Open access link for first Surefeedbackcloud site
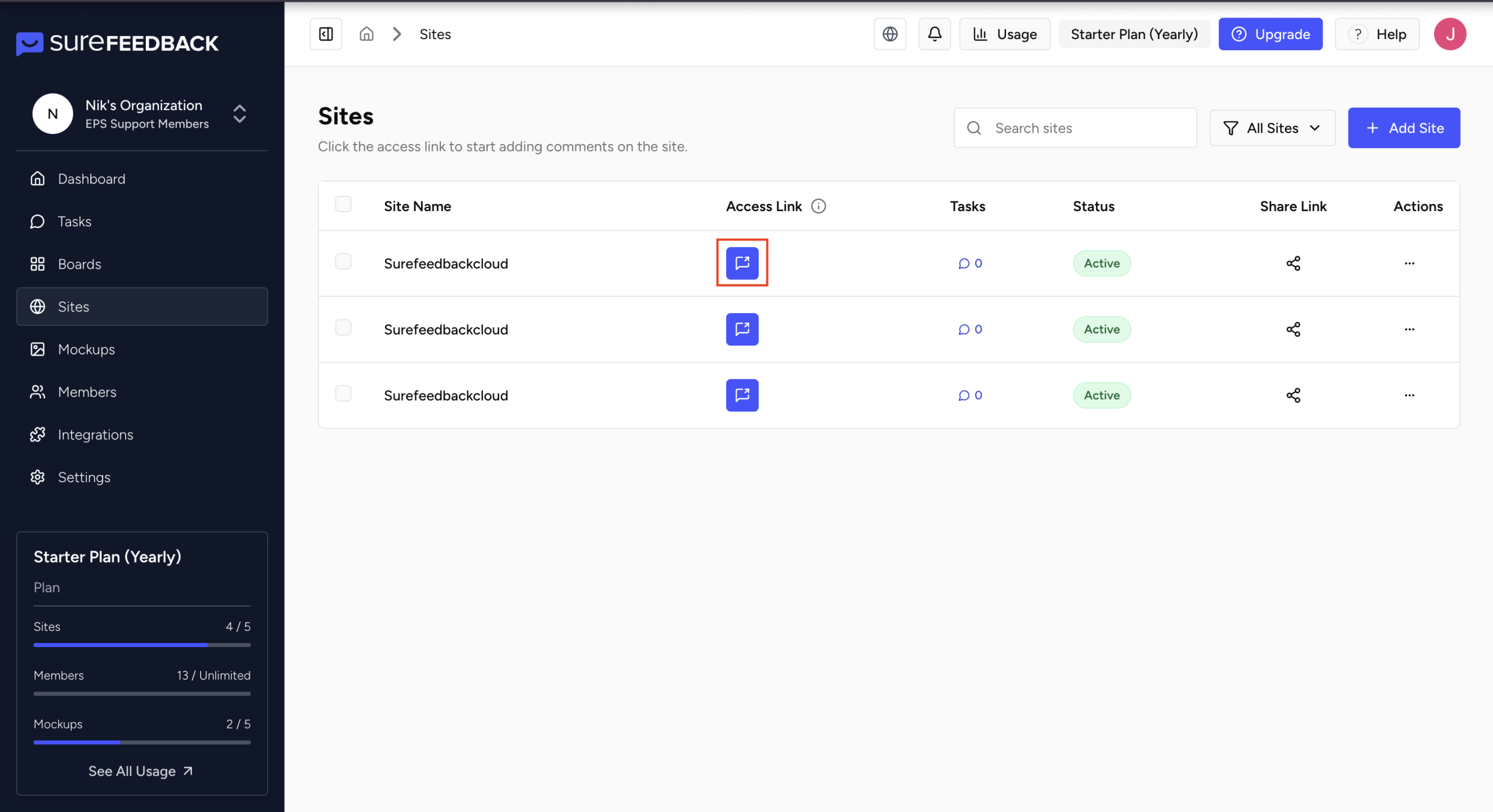Viewport: 1493px width, 812px height. coord(742,263)
